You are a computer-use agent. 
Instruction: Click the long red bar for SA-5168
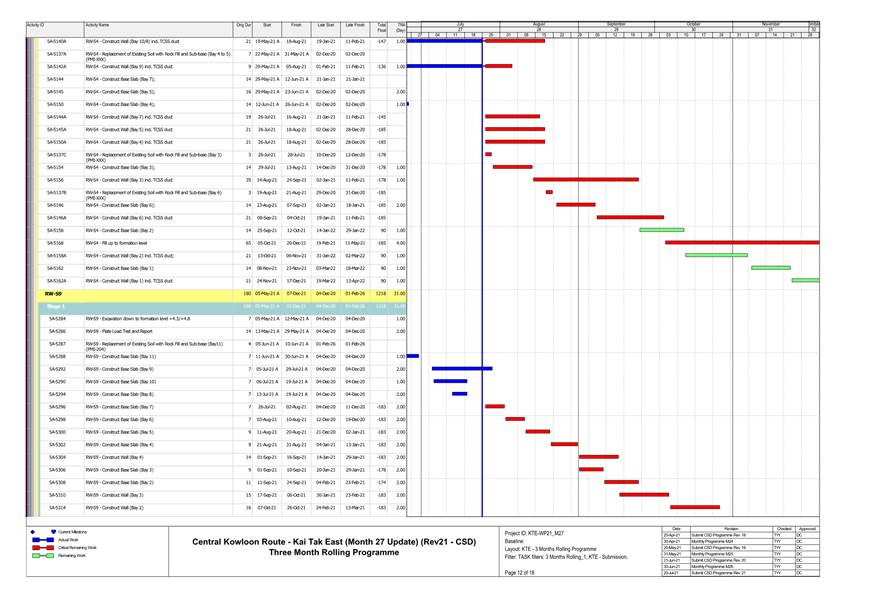[x=740, y=243]
